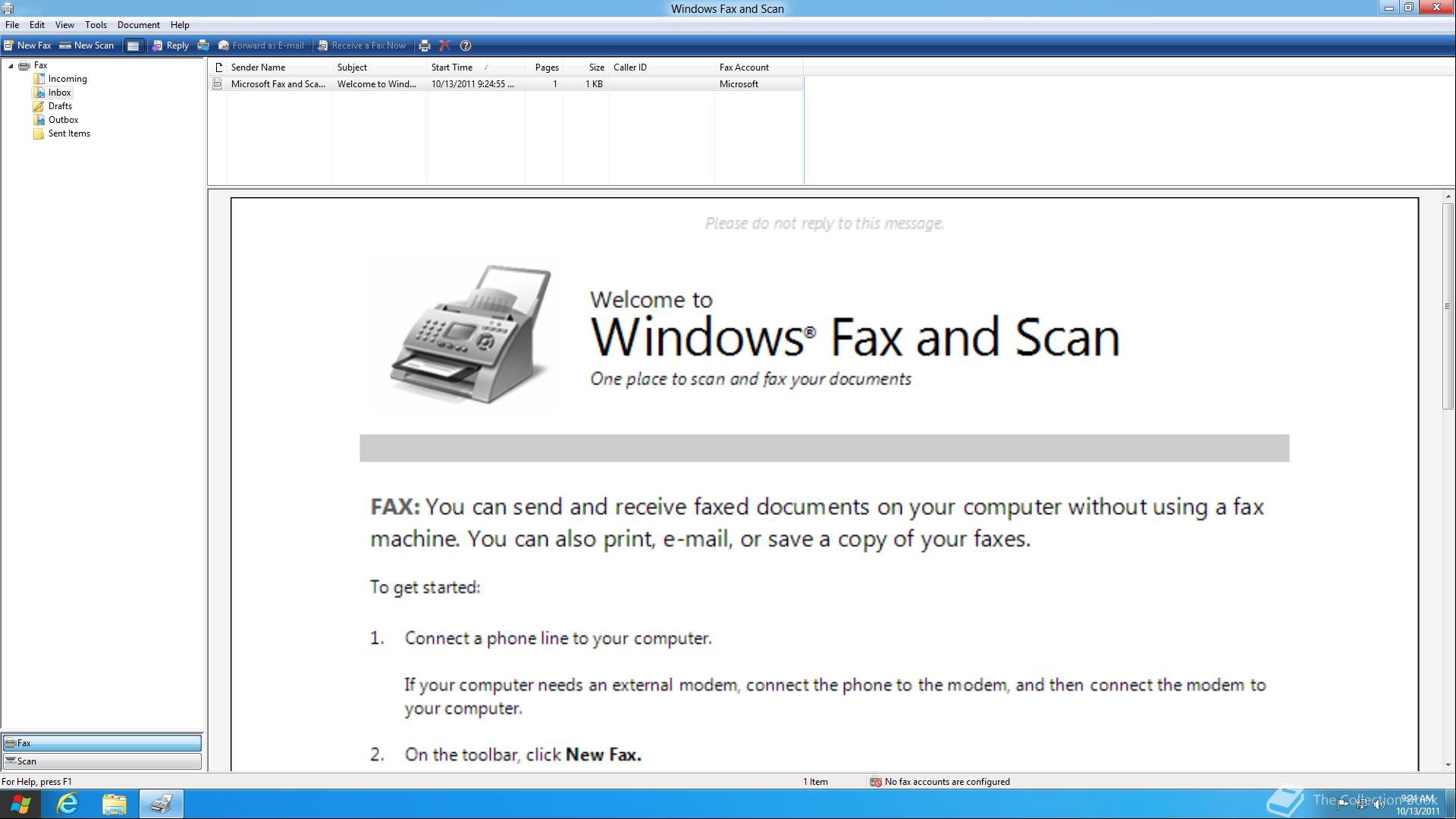Click the application icon in title bar
Screen dimensions: 1456x819
(8, 8)
